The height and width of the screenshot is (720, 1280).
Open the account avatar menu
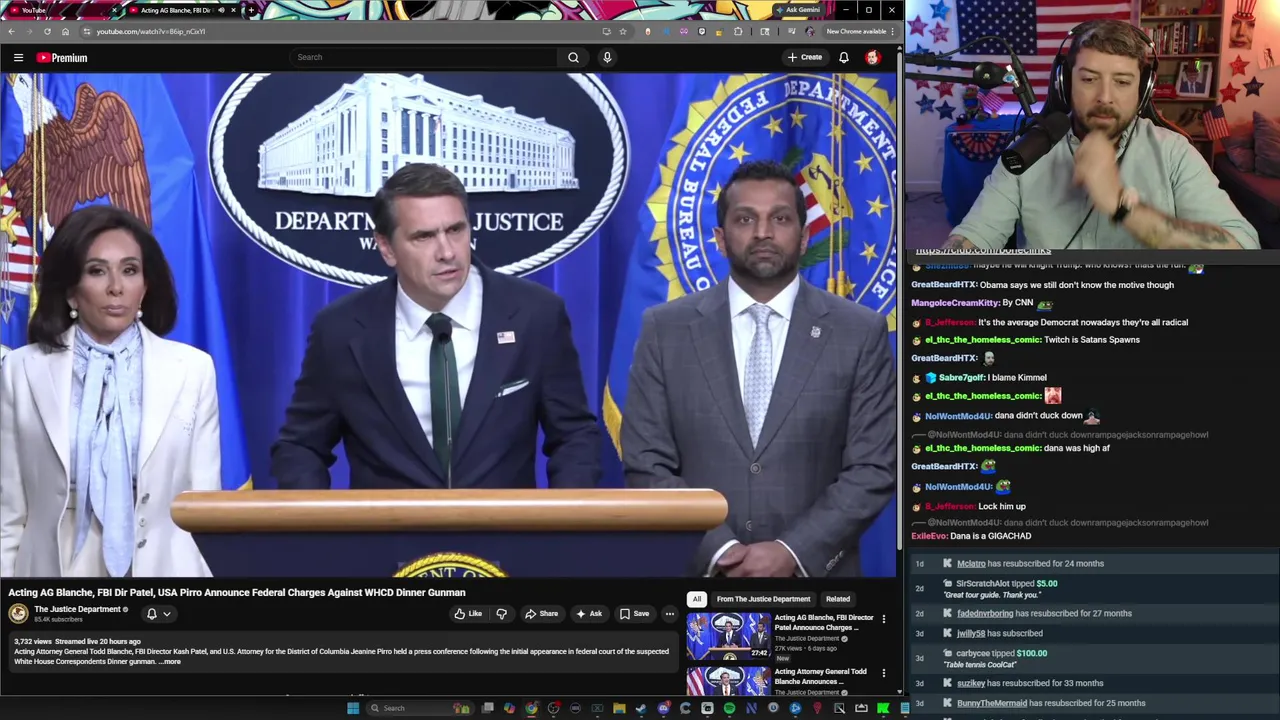873,57
